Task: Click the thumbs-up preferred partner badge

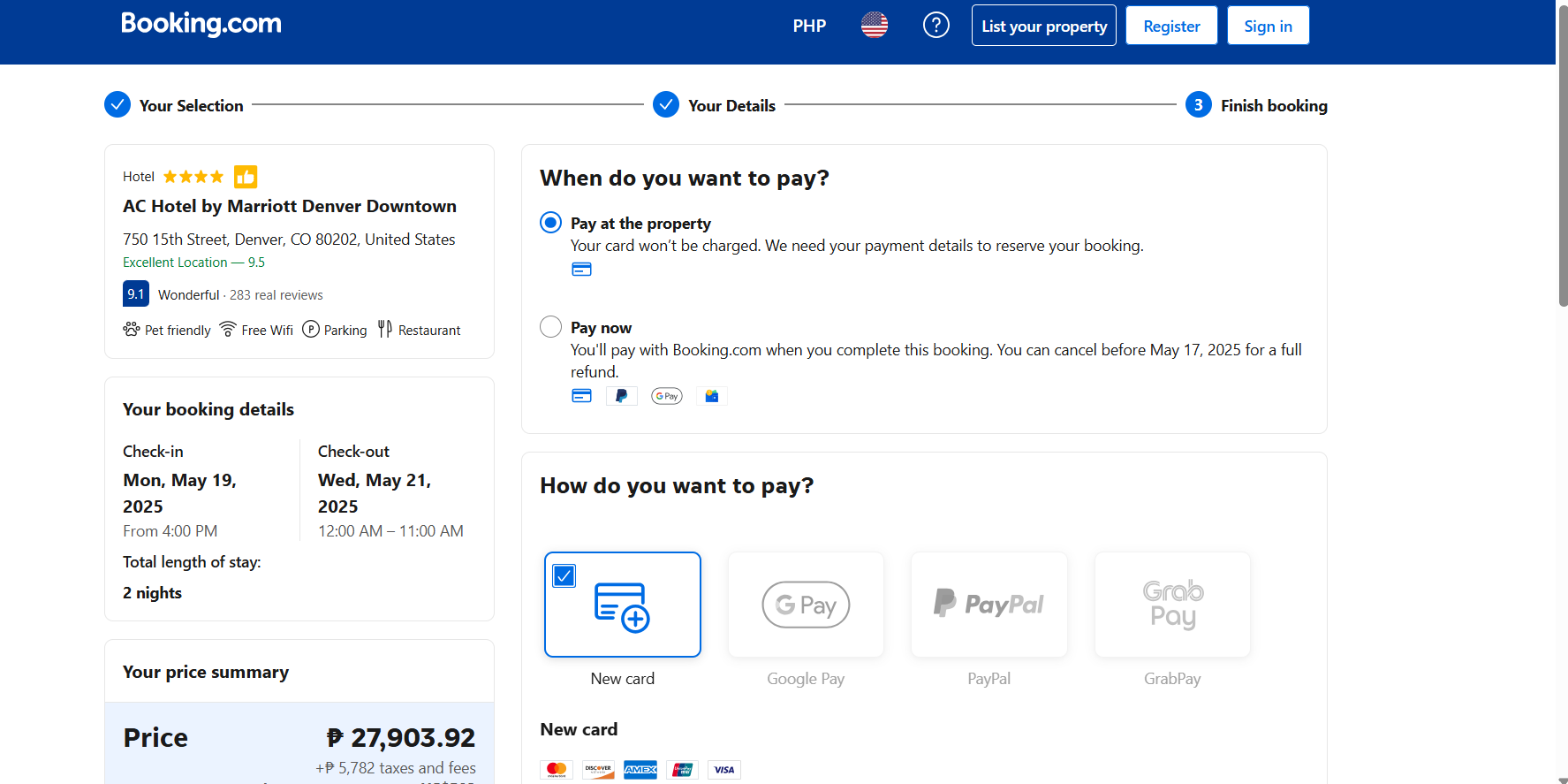Action: [246, 177]
